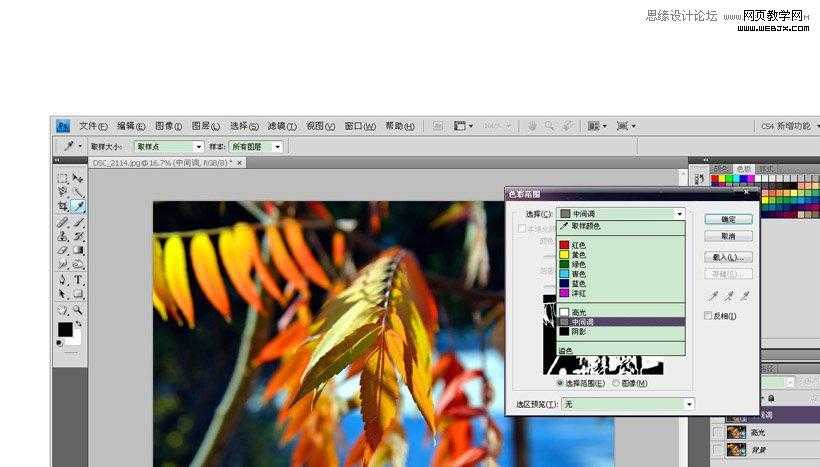Select the Gradient tool
This screenshot has height=467, width=820.
pos(78,250)
